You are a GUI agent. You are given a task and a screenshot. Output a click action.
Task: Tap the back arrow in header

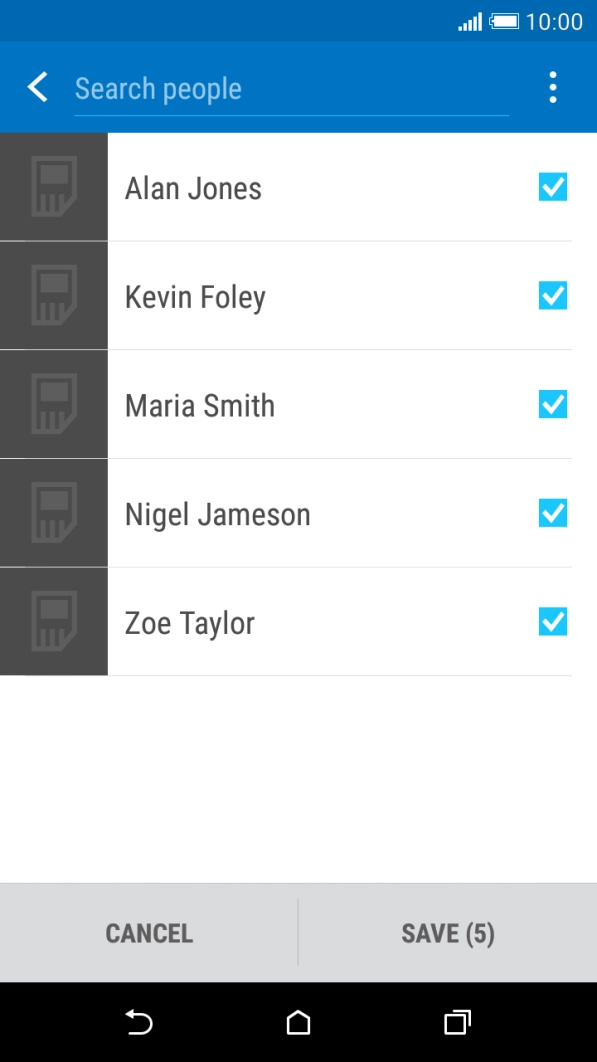point(38,87)
